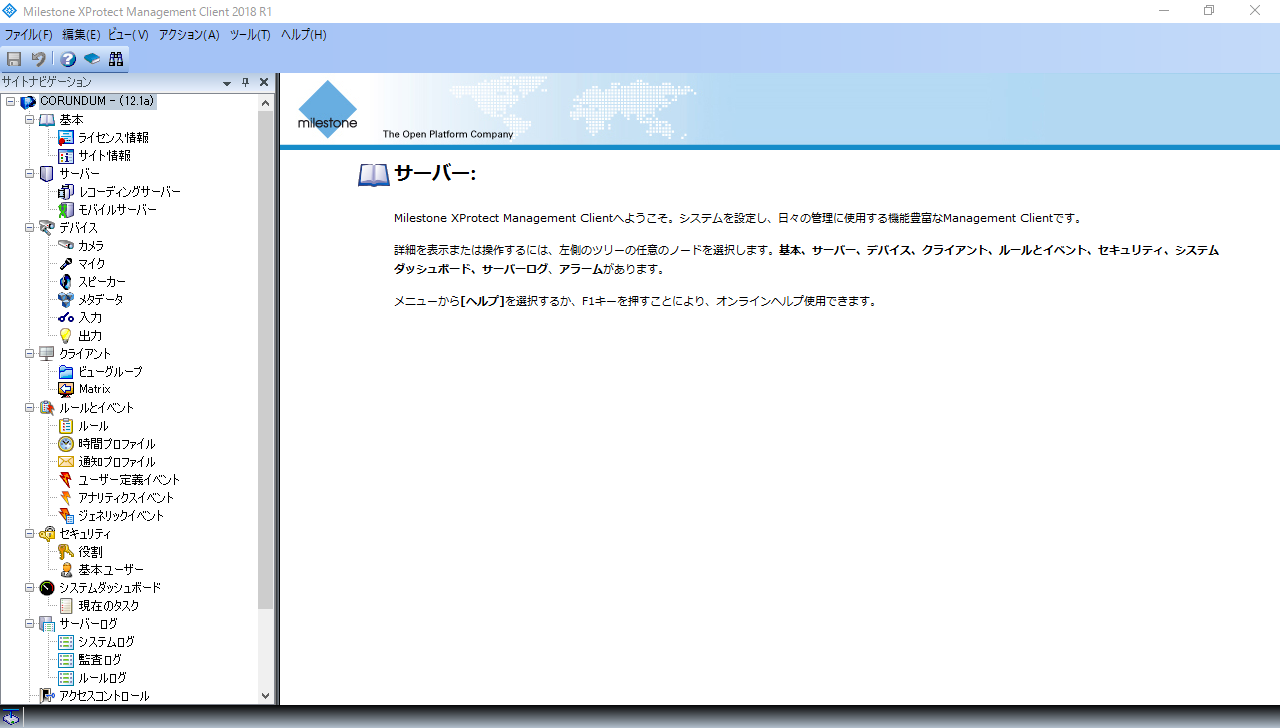Click the ユーザー定義イベント icon
The width and height of the screenshot is (1280, 728).
click(x=66, y=480)
